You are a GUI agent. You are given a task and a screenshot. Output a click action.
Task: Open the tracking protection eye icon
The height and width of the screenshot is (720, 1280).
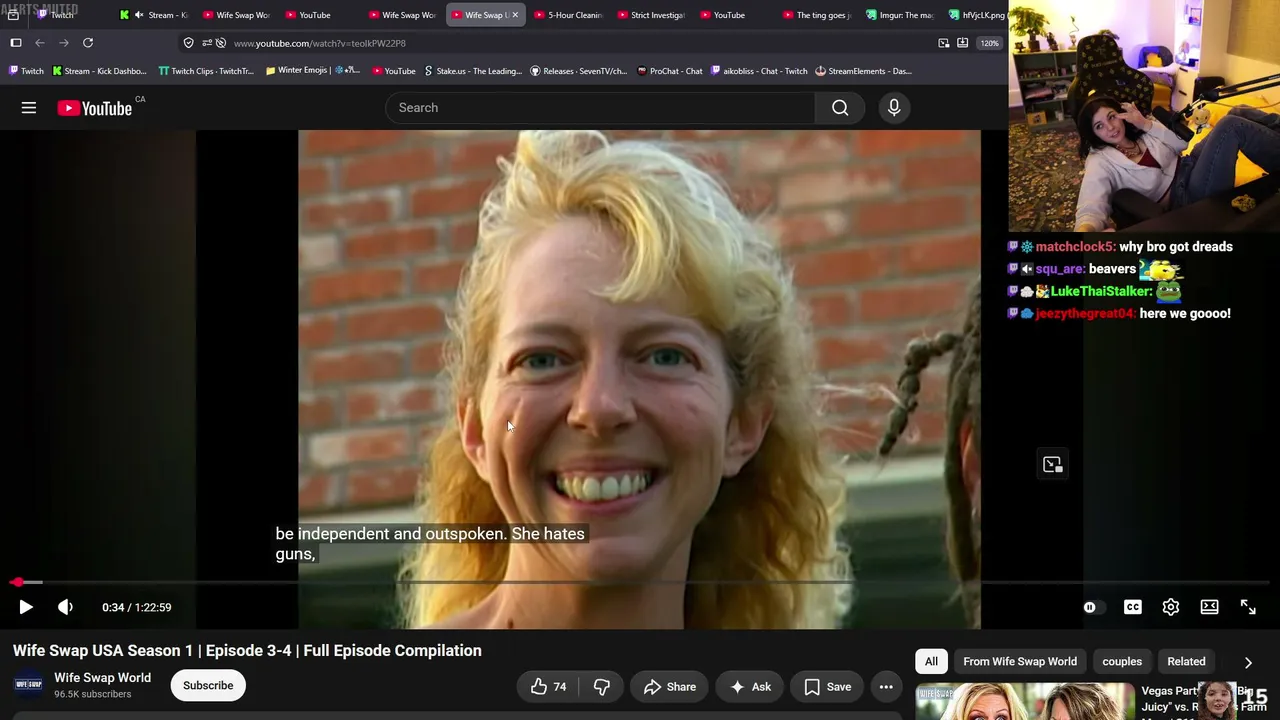click(x=222, y=43)
